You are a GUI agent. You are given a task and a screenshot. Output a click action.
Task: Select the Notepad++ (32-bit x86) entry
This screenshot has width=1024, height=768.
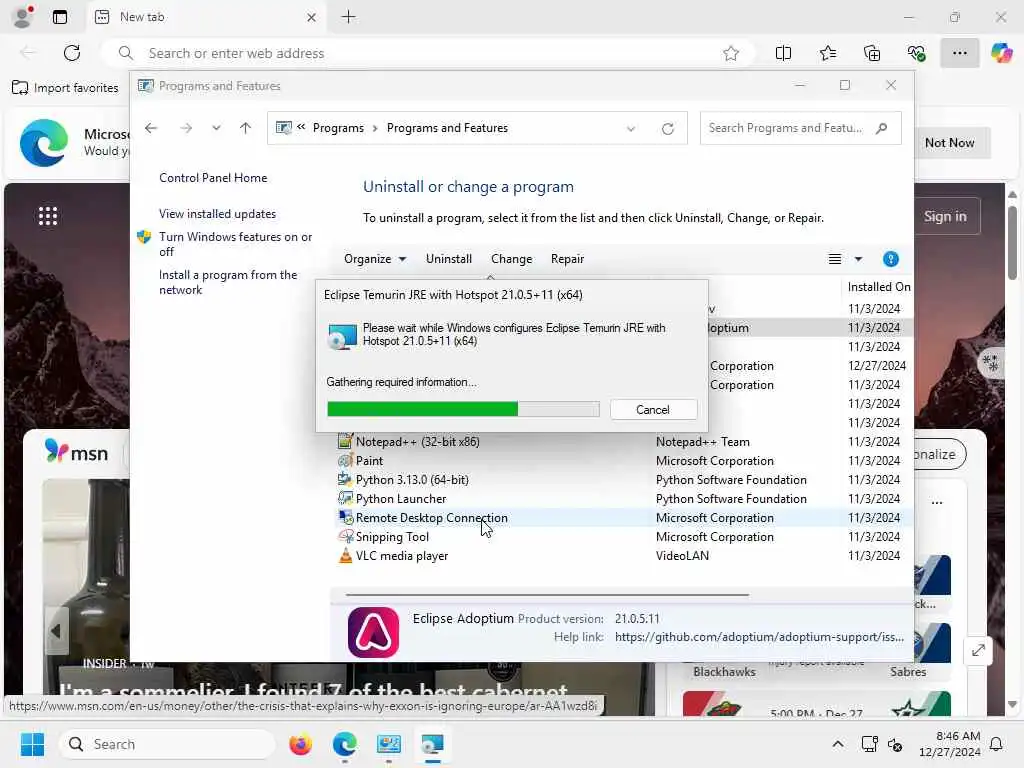(418, 441)
